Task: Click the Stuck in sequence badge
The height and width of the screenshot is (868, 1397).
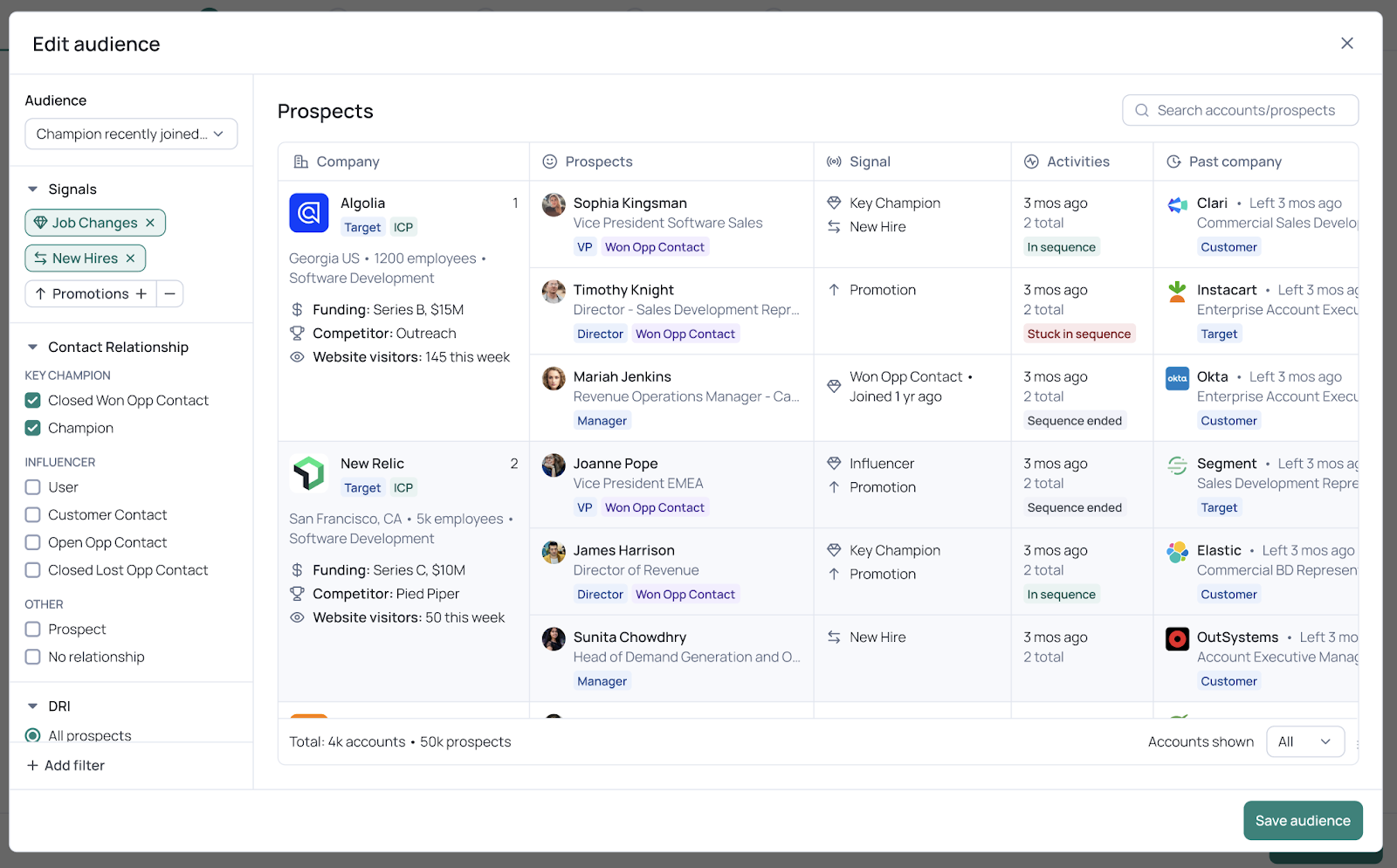Action: [1079, 334]
